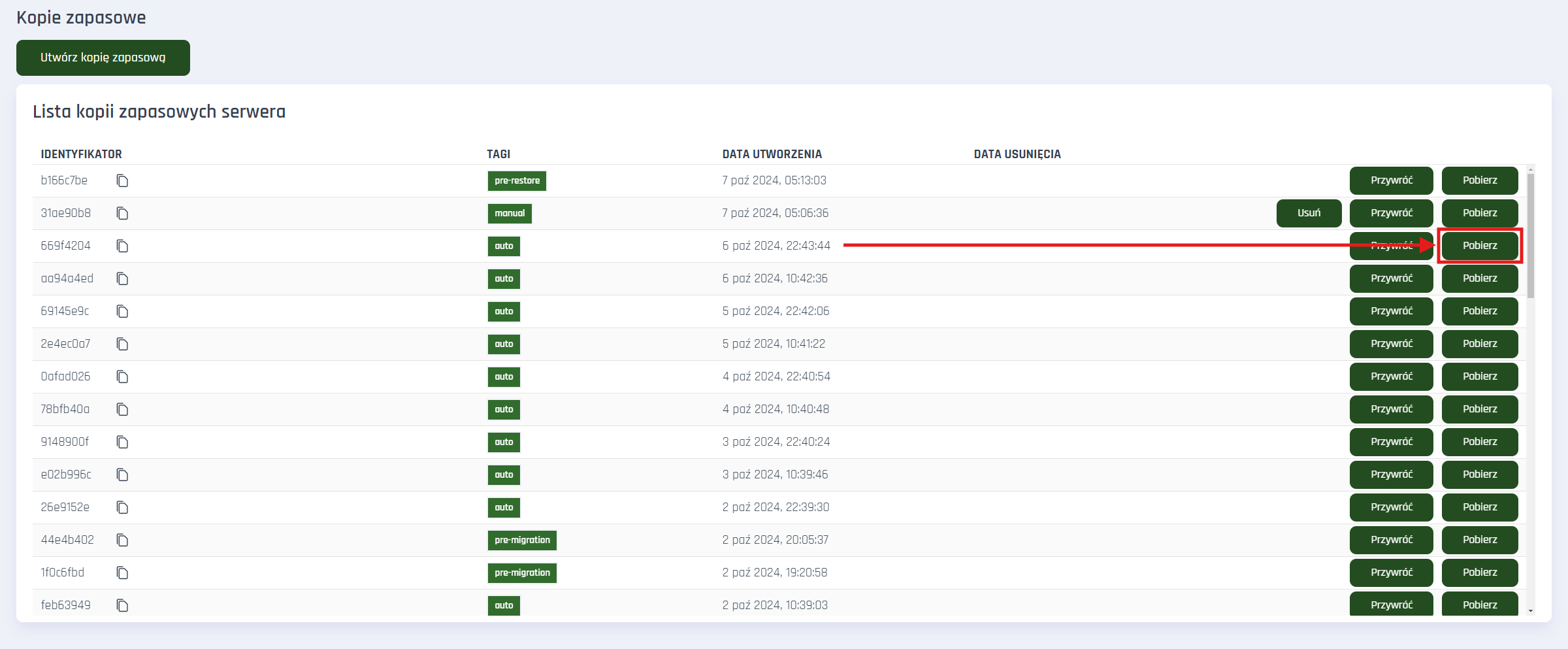Click the scrollbar down arrow in backup list
Image resolution: width=1568 pixels, height=649 pixels.
(1530, 611)
